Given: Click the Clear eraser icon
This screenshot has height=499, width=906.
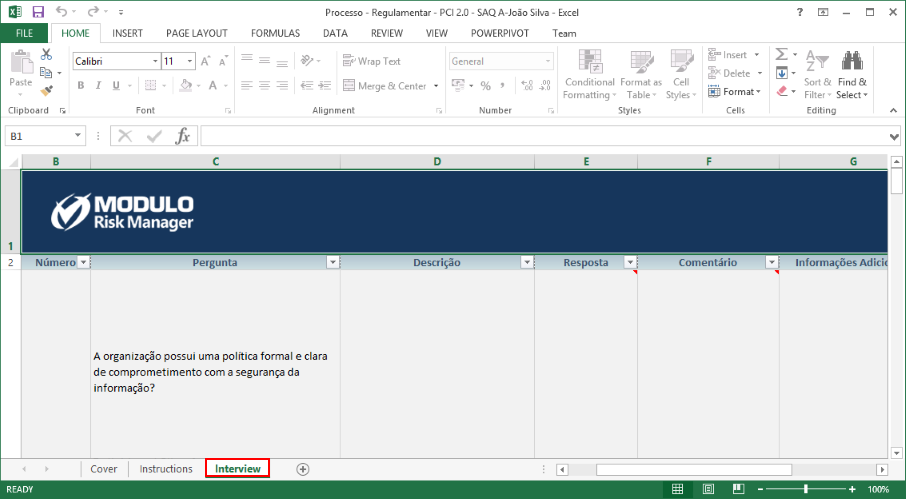Looking at the screenshot, I should click(x=781, y=91).
